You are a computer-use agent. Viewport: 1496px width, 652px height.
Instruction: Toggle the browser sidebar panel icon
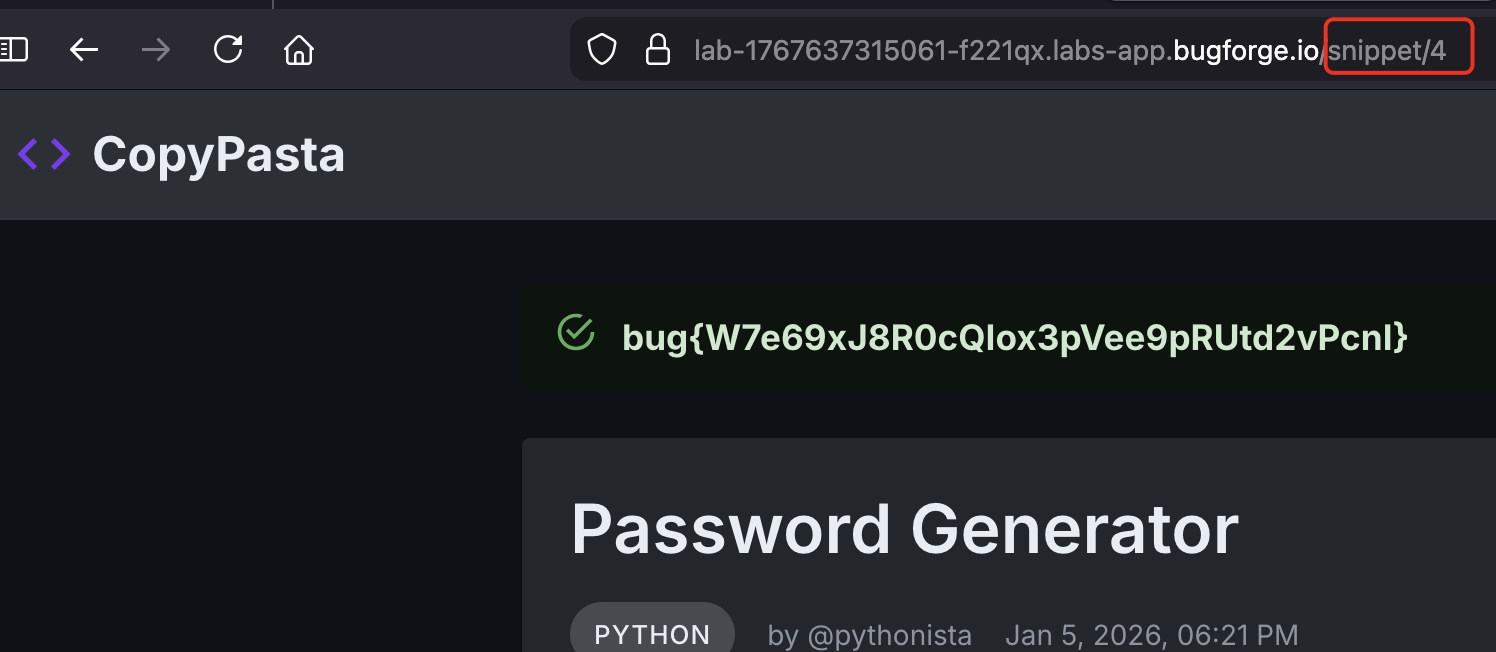pyautogui.click(x=14, y=49)
